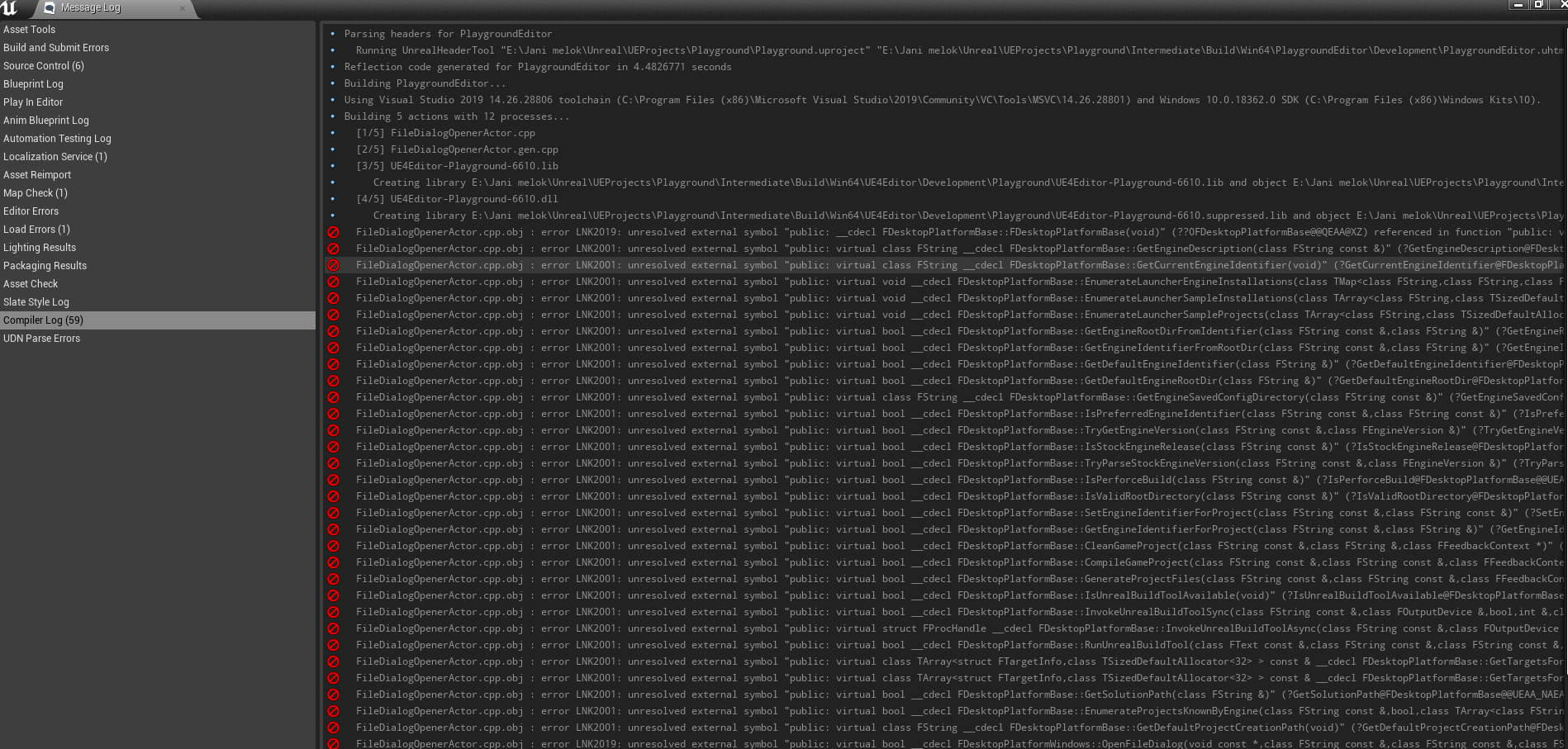Open the Asset Tools log category
The width and height of the screenshot is (1568, 749).
click(30, 30)
